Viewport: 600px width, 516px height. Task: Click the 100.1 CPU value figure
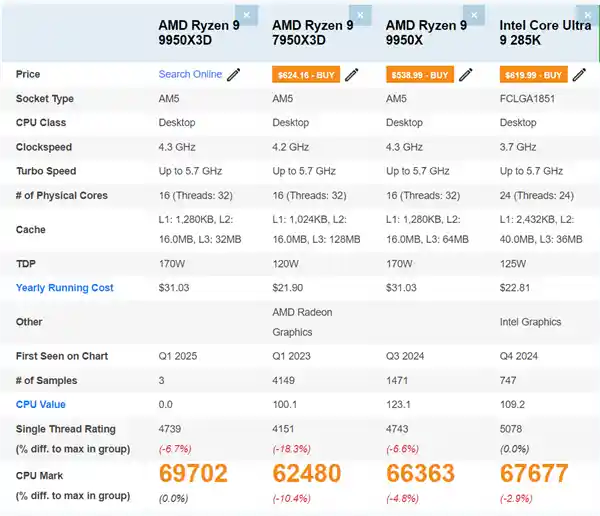[x=284, y=405]
